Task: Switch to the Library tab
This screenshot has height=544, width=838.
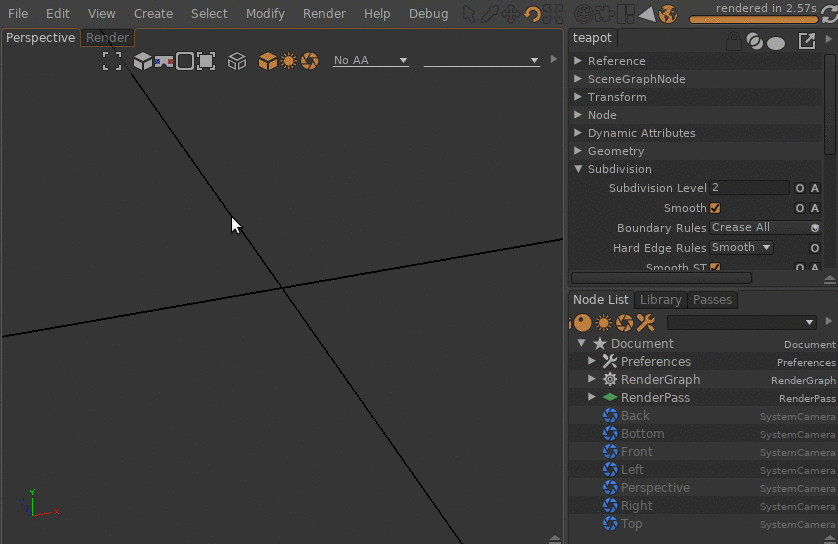Action: [x=660, y=300]
